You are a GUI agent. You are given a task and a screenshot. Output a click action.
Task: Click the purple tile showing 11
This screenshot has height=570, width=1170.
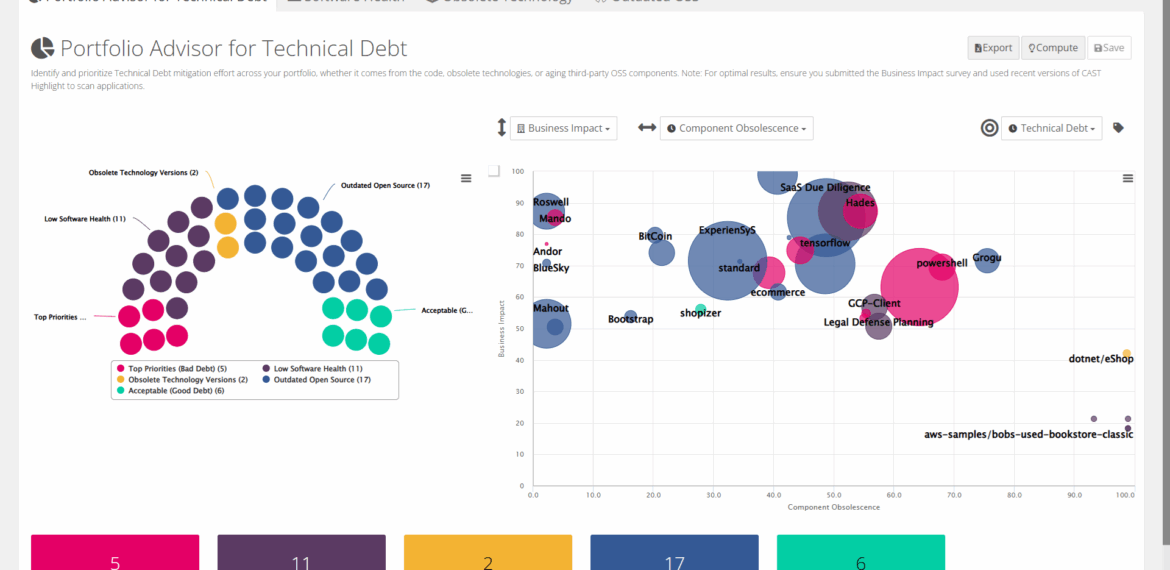tap(301, 552)
